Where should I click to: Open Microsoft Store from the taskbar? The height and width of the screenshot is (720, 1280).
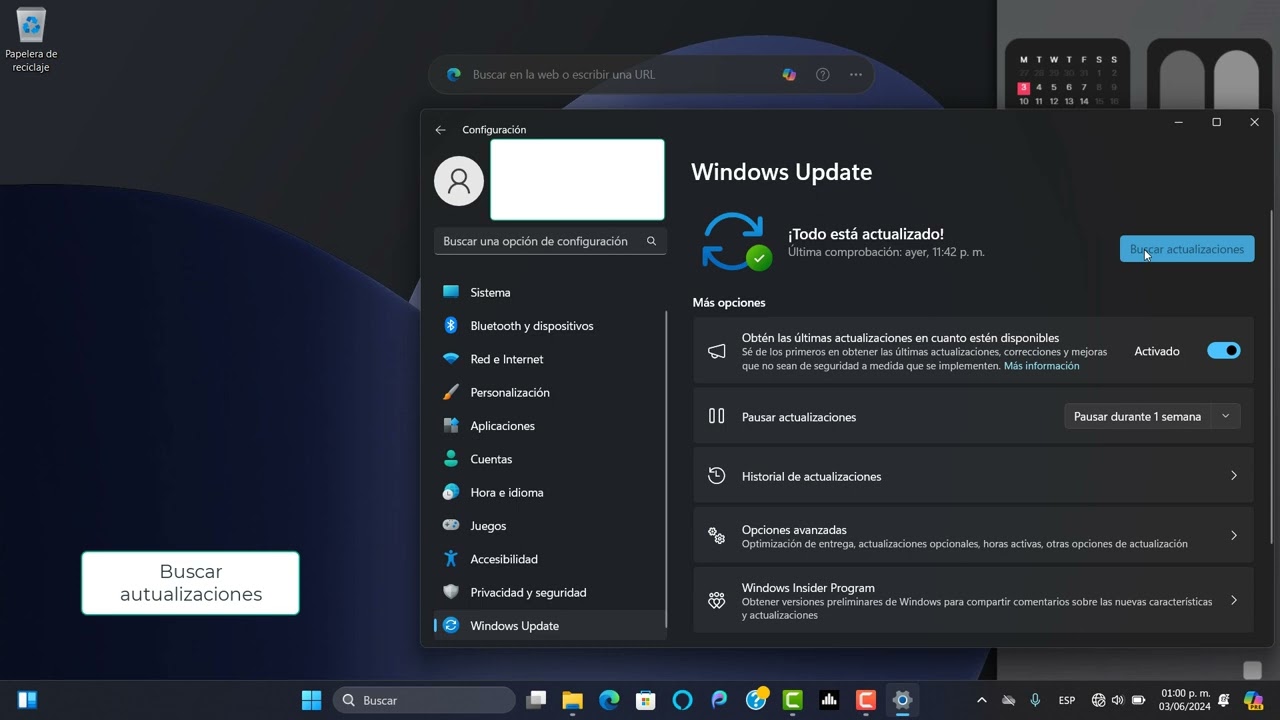pyautogui.click(x=646, y=700)
